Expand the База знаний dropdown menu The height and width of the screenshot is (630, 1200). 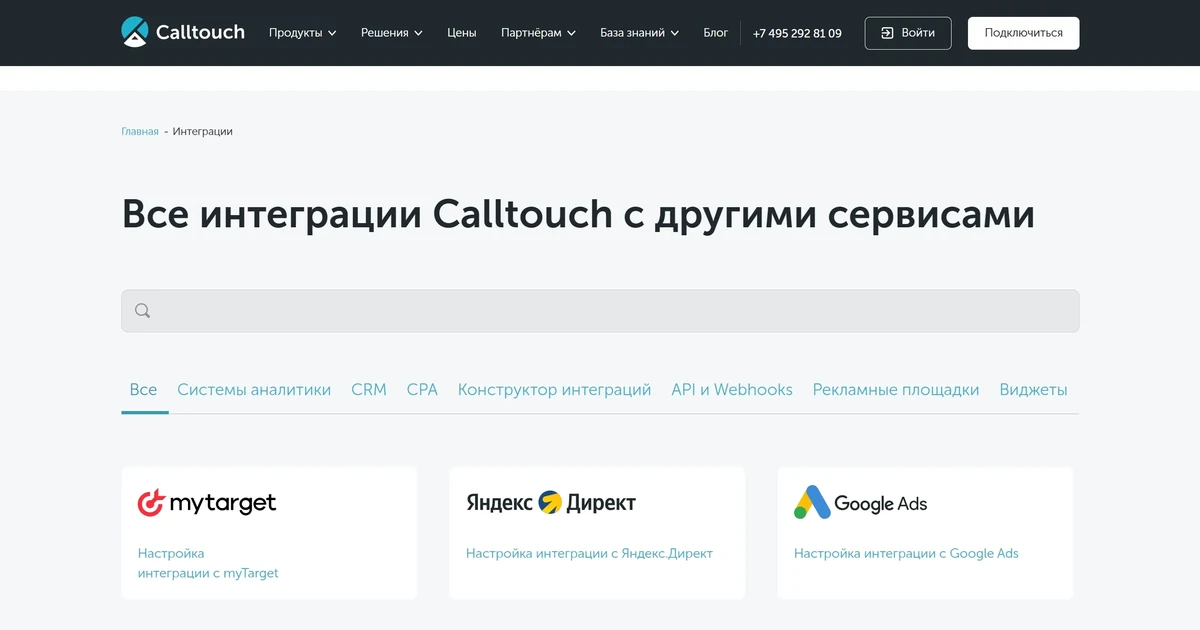[x=639, y=33]
